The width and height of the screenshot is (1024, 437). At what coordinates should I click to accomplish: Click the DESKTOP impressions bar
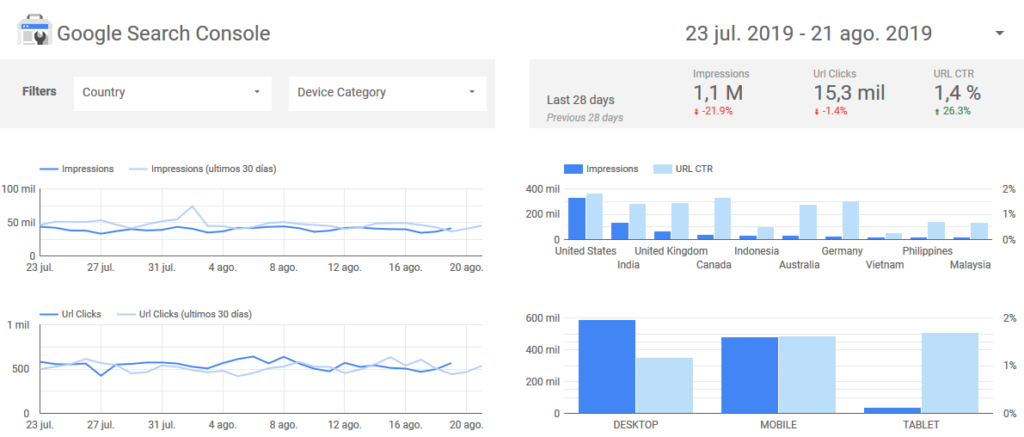point(607,366)
